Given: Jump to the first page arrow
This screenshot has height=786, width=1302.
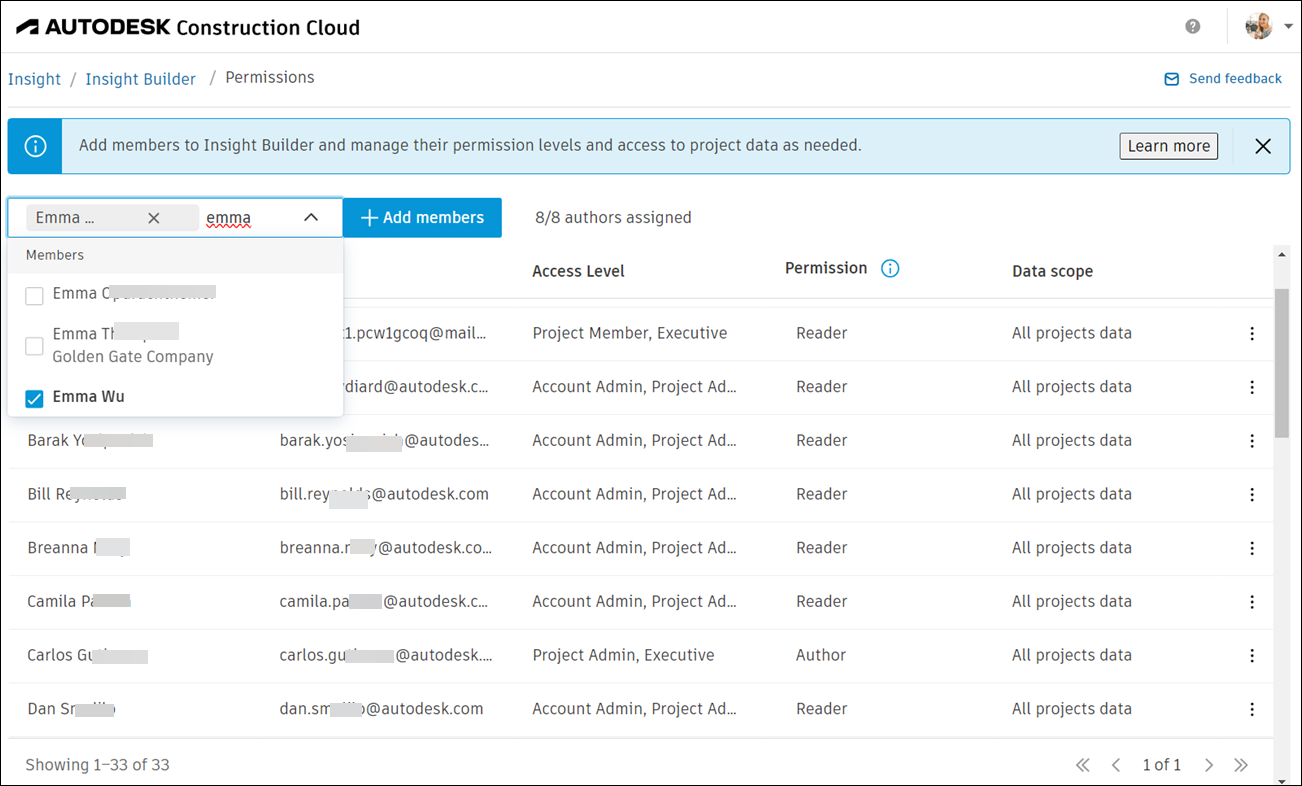Looking at the screenshot, I should [1082, 765].
